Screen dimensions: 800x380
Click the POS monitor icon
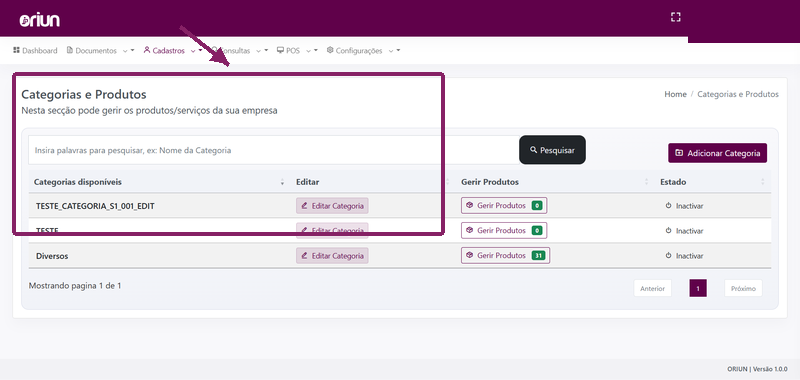pos(280,50)
